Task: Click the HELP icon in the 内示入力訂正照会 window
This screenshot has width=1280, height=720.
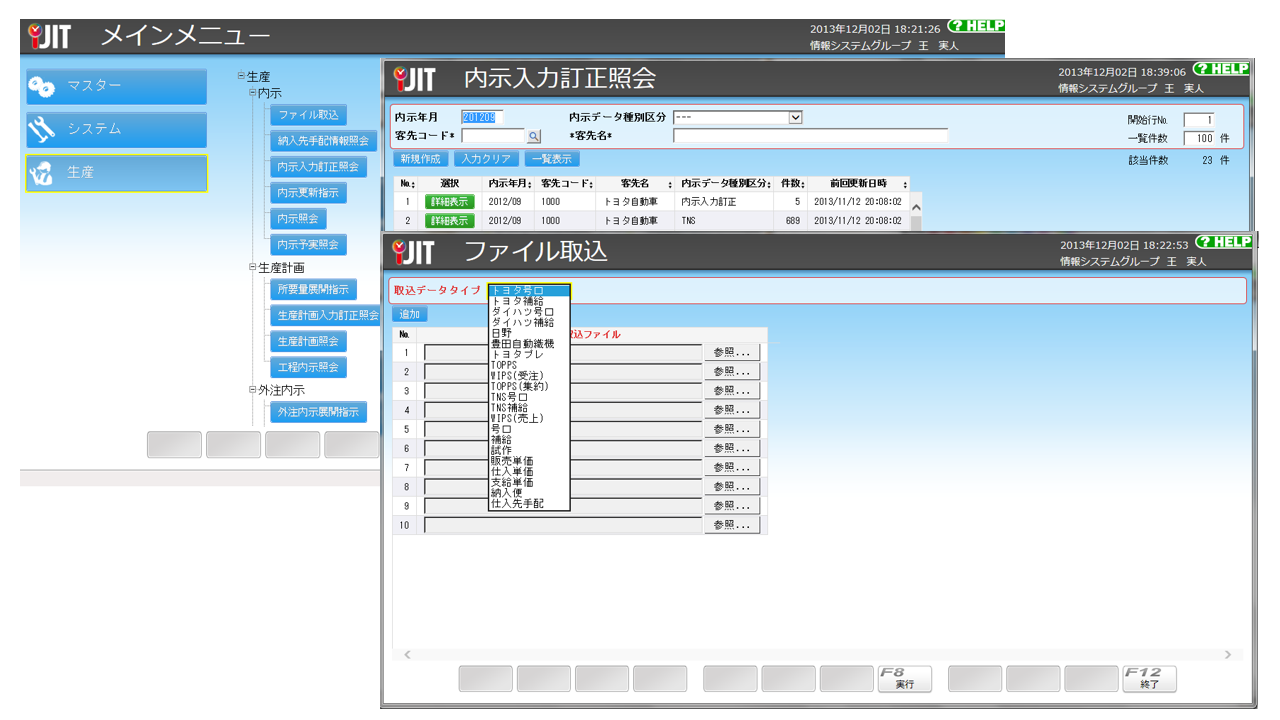Action: pos(1221,69)
